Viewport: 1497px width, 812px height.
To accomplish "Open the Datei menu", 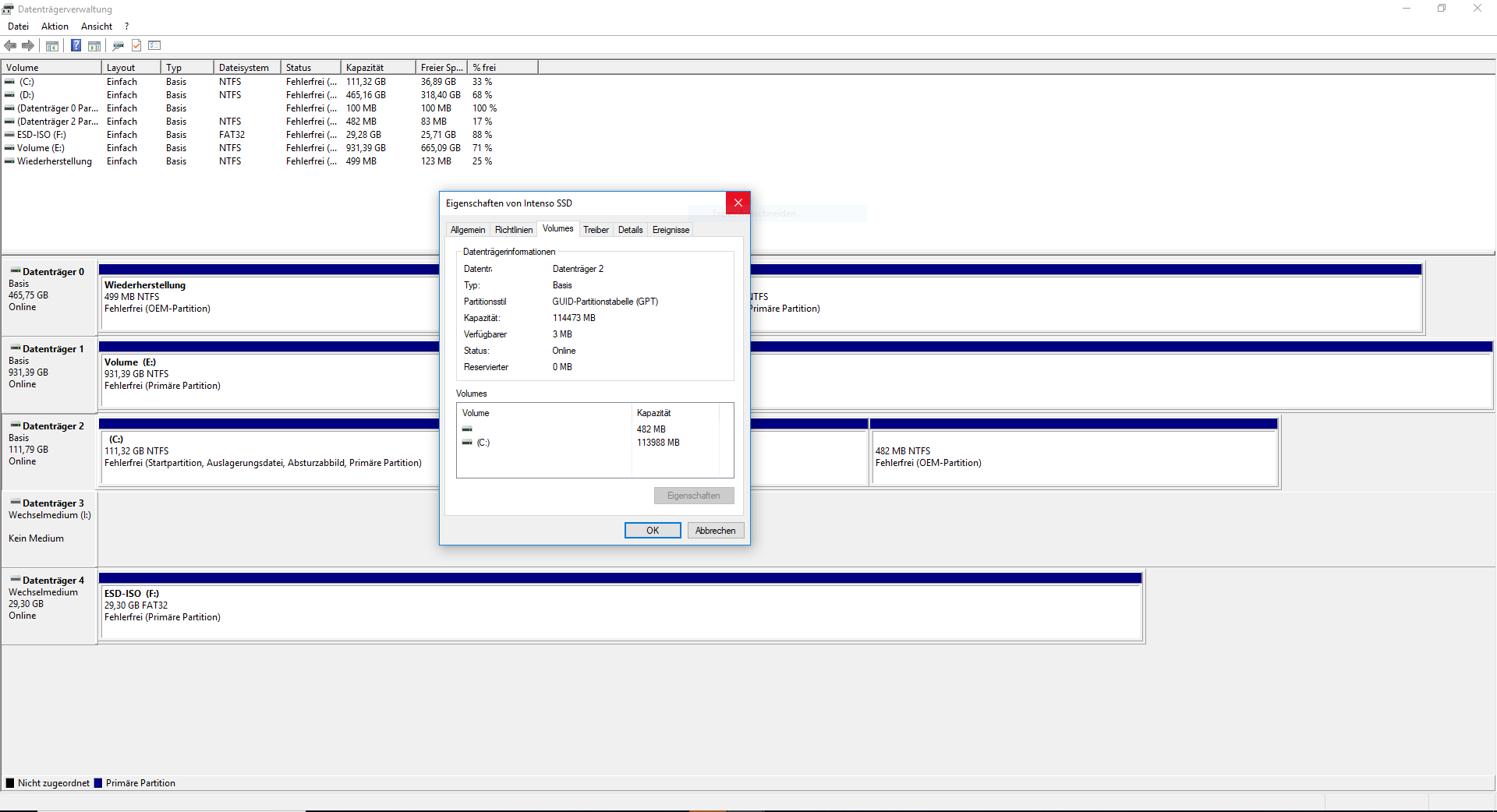I will (x=18, y=26).
